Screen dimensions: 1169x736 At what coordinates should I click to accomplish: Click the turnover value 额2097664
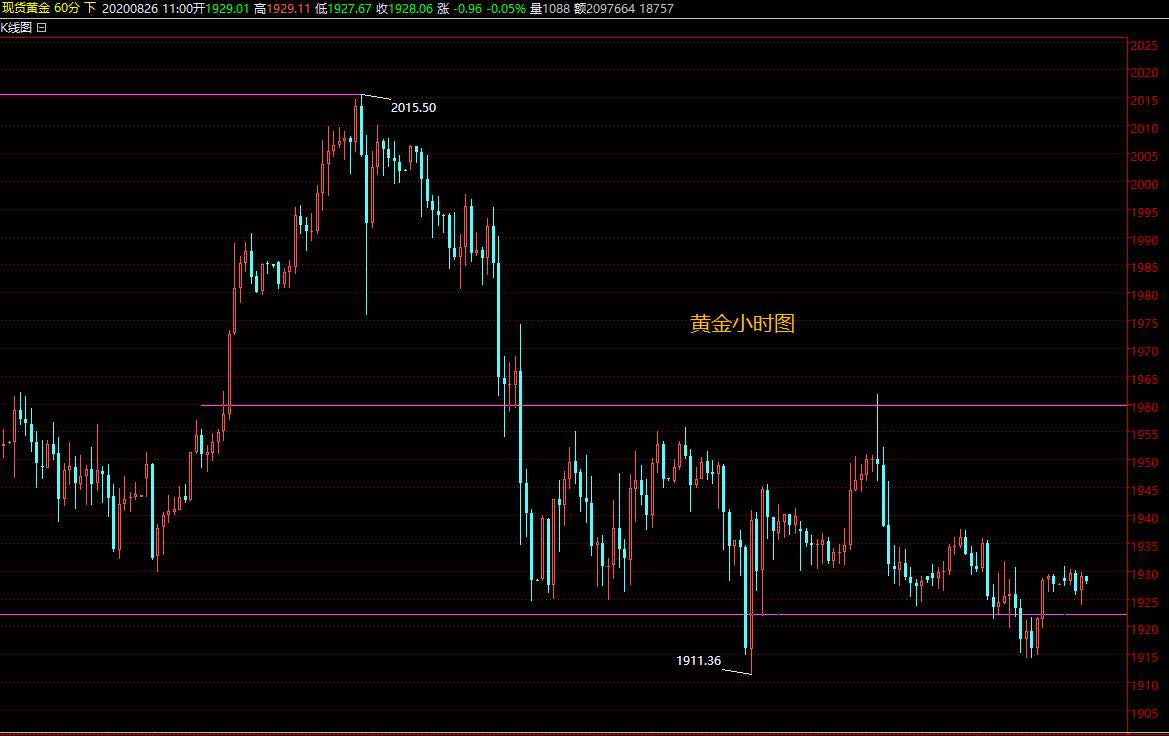pyautogui.click(x=605, y=8)
